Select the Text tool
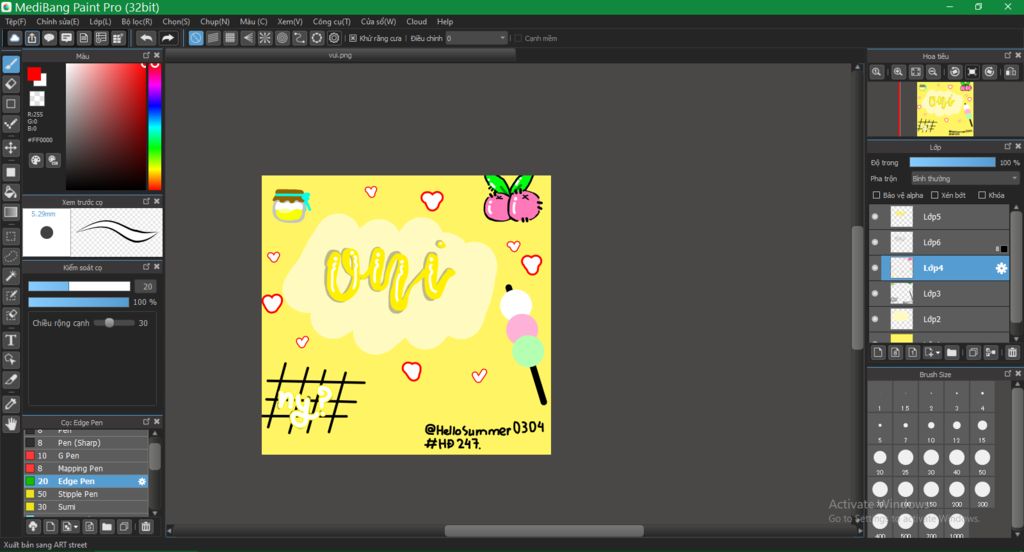The image size is (1024, 552). pos(11,340)
